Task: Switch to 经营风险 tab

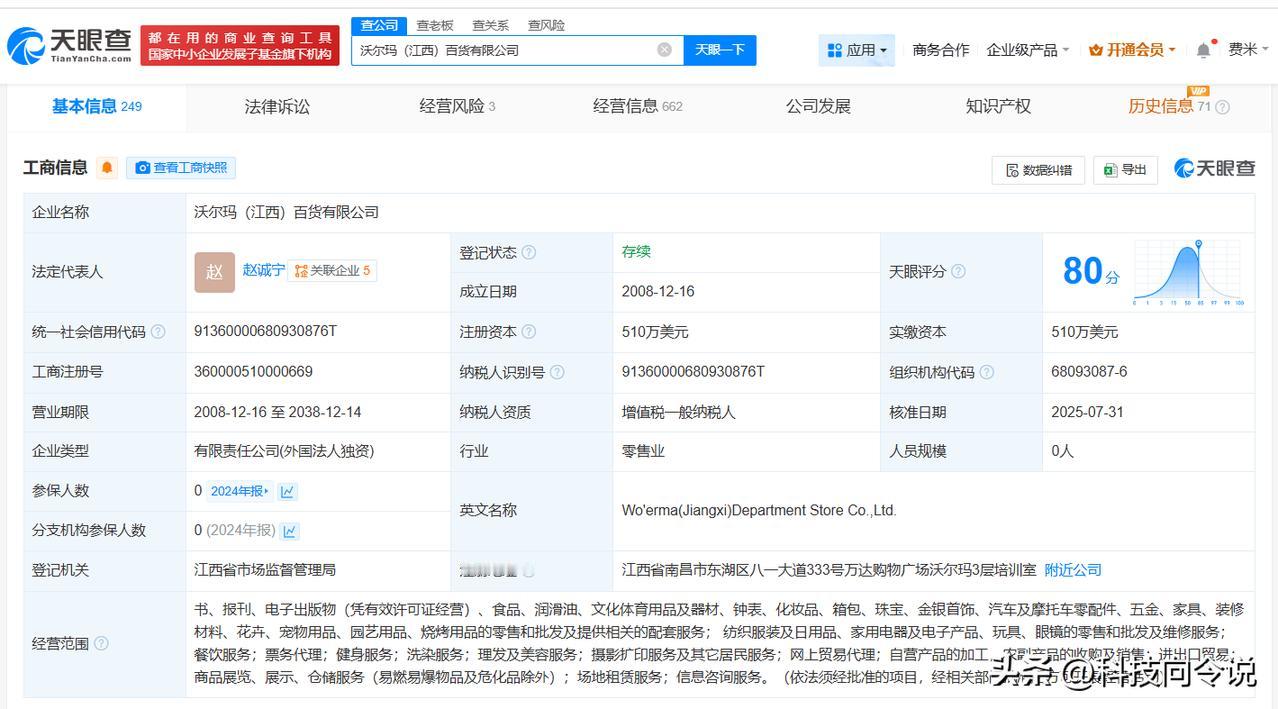Action: tap(457, 106)
